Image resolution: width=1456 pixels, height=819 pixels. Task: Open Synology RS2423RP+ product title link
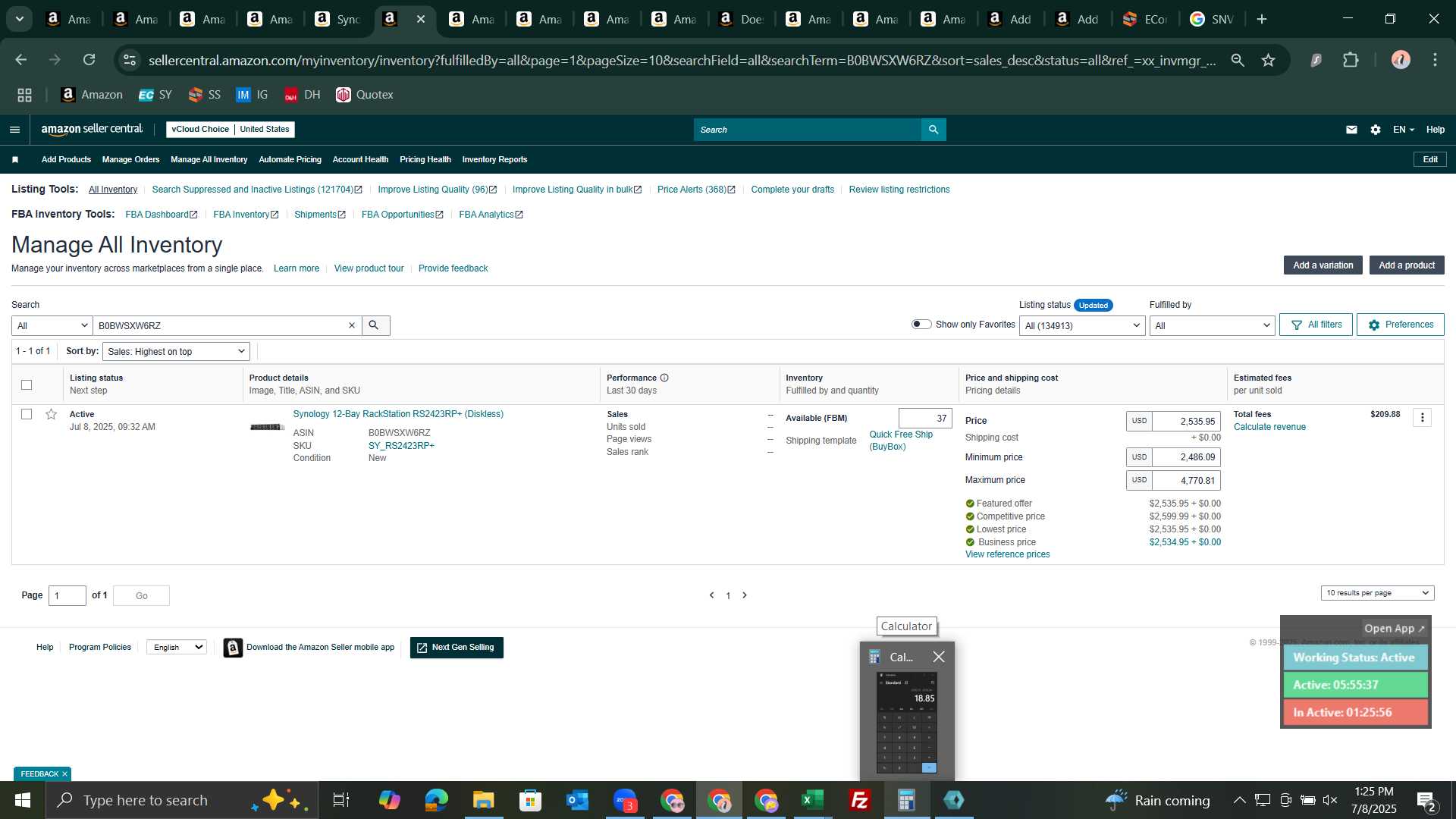(398, 414)
